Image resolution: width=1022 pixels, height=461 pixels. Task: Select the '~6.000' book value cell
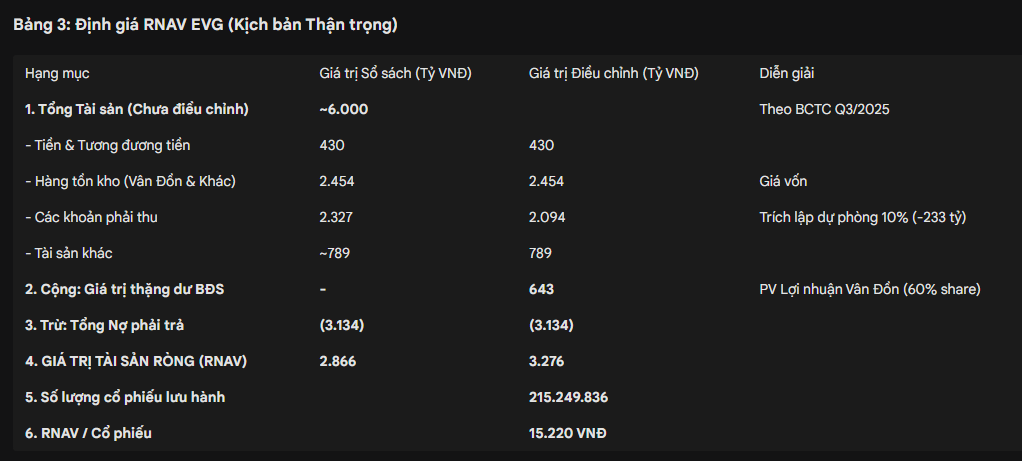pos(344,109)
